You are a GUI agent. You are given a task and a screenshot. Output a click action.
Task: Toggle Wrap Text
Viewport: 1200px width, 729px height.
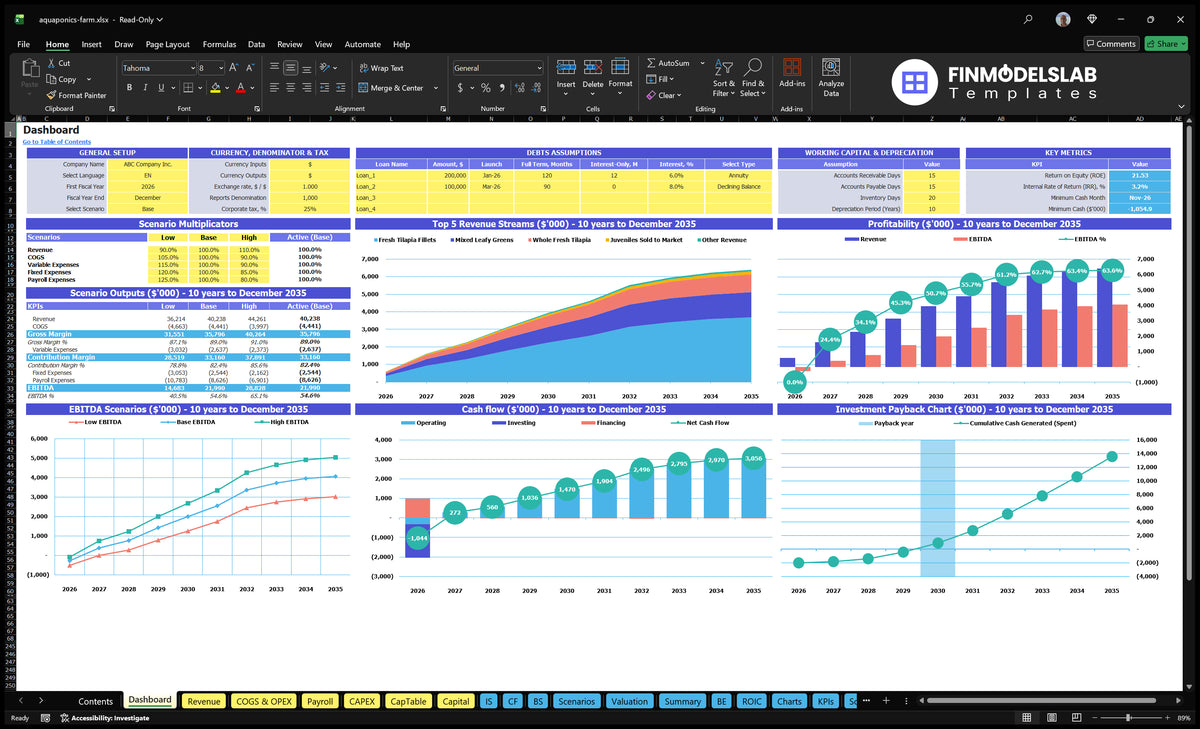381,68
